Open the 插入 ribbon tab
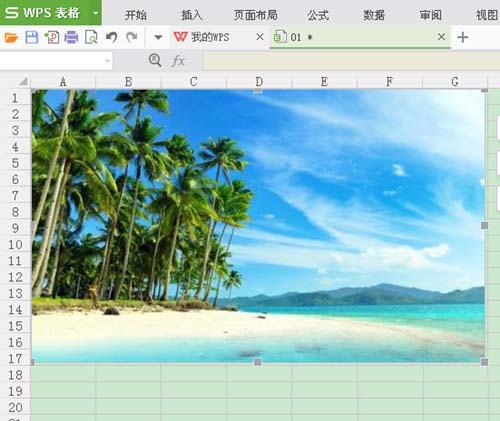Viewport: 500px width, 421px height. [192, 15]
